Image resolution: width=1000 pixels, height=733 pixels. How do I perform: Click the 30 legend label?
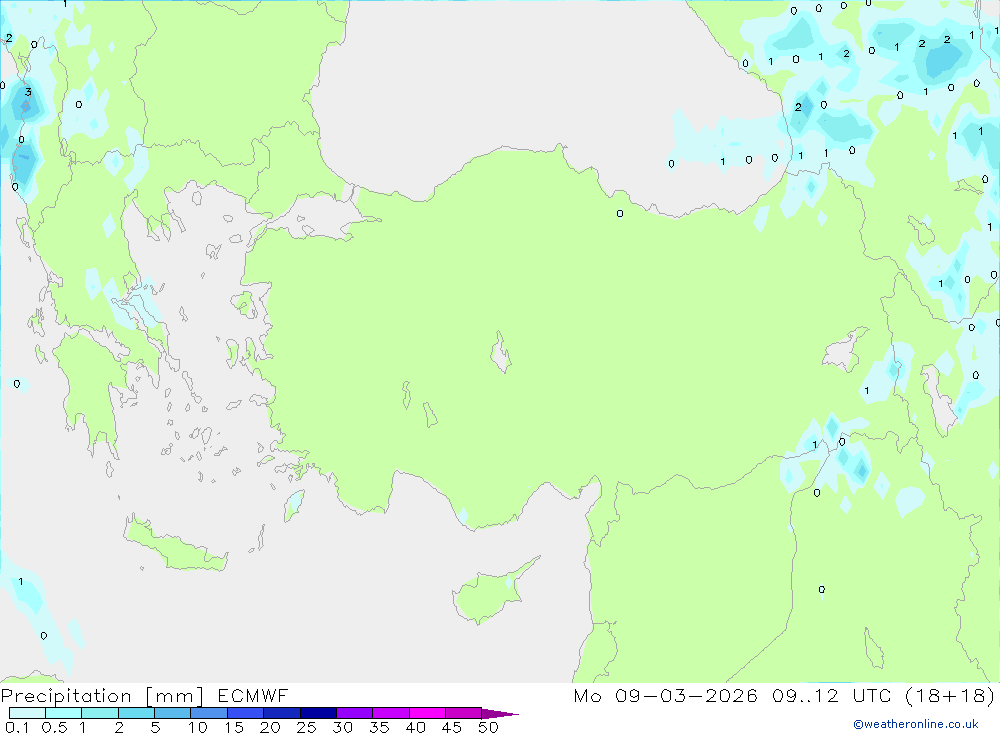[343, 727]
